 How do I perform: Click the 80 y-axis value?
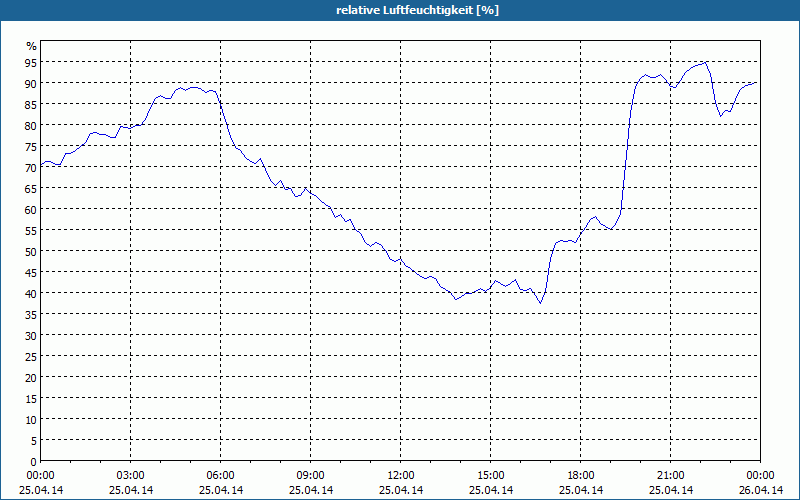point(32,125)
